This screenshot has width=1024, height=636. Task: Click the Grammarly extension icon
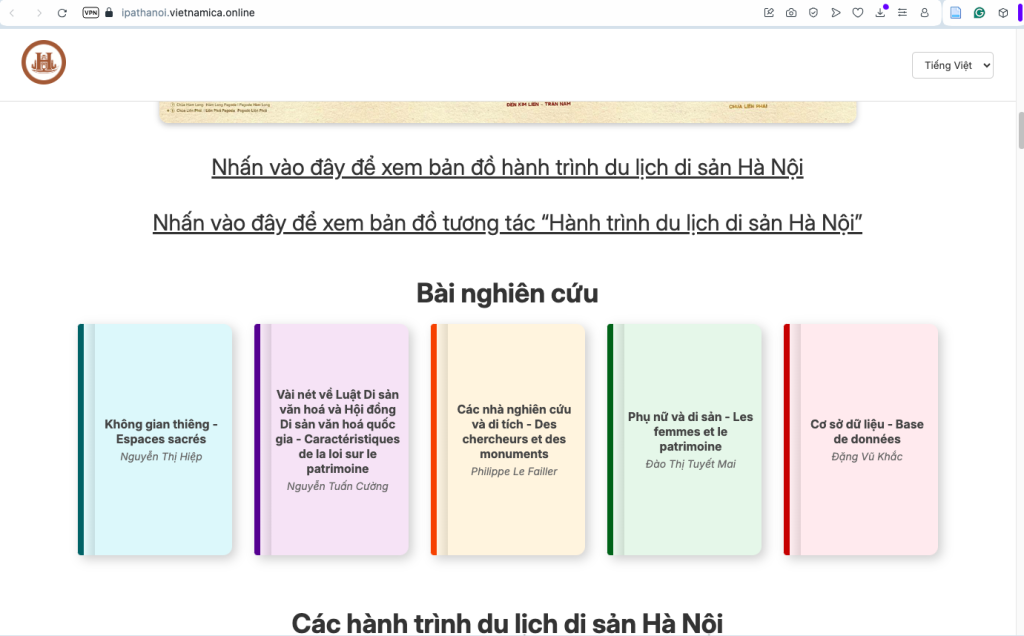979,13
